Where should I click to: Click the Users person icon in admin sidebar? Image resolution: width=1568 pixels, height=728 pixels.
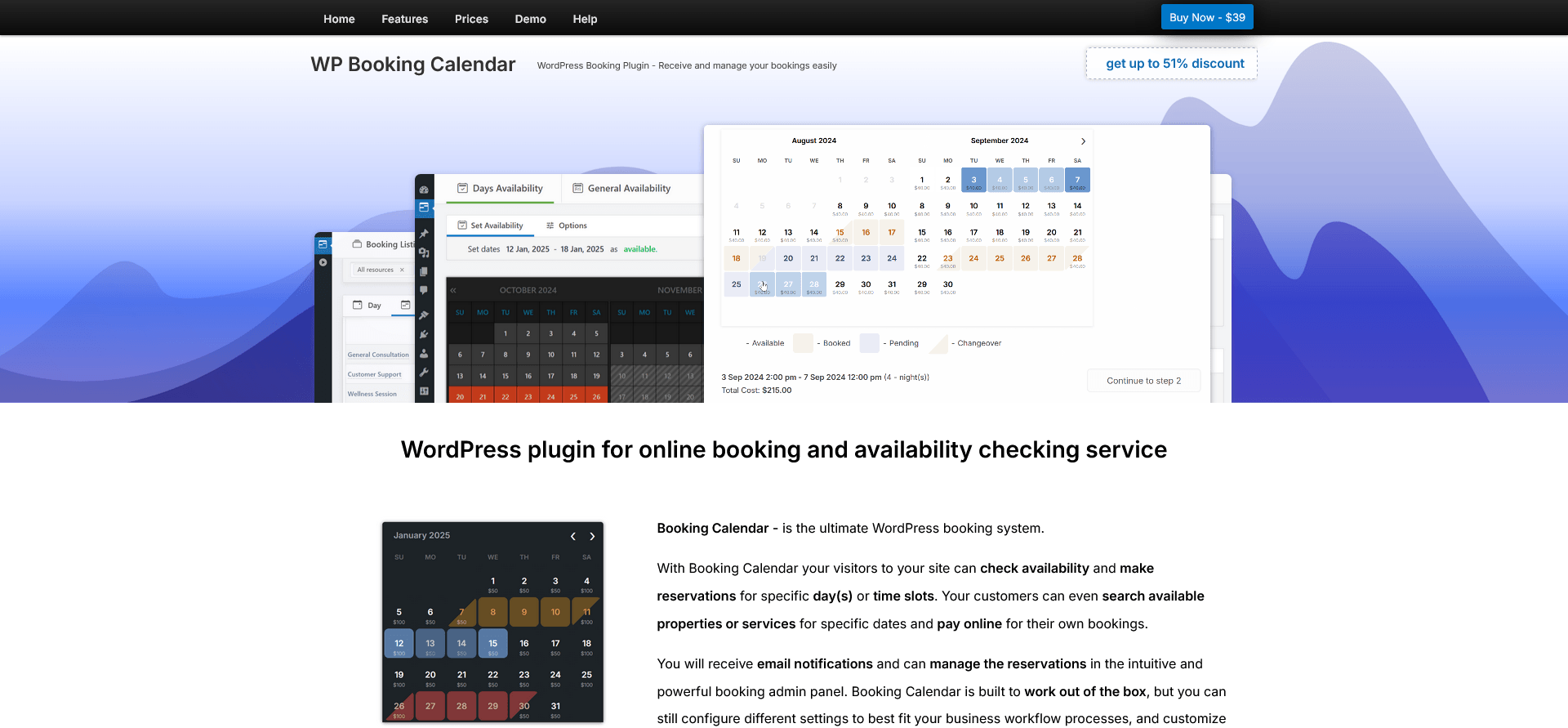tap(424, 354)
